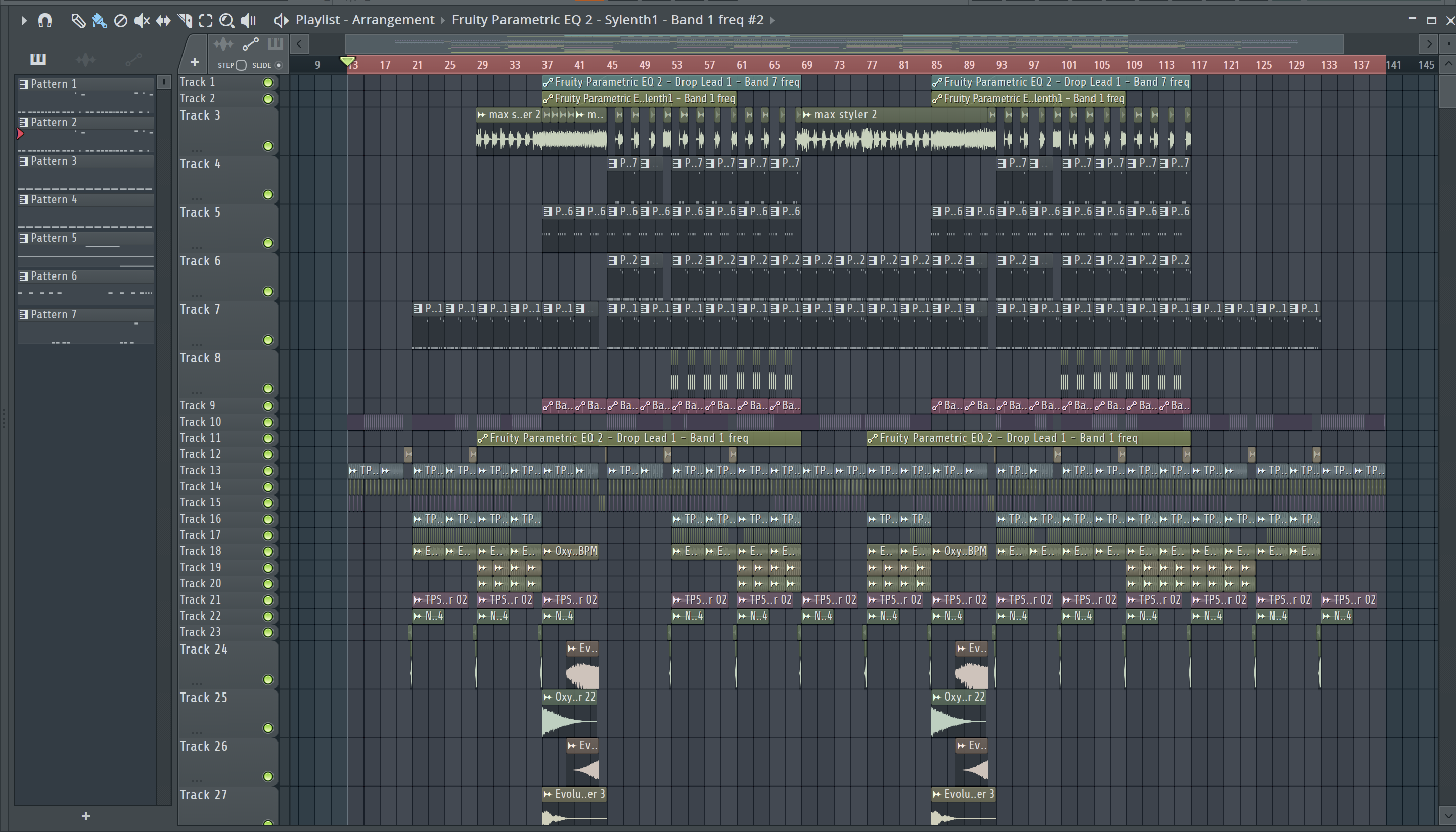This screenshot has height=832, width=1456.
Task: Select second Band 7 freq clip on Track 1
Action: pos(1061,82)
